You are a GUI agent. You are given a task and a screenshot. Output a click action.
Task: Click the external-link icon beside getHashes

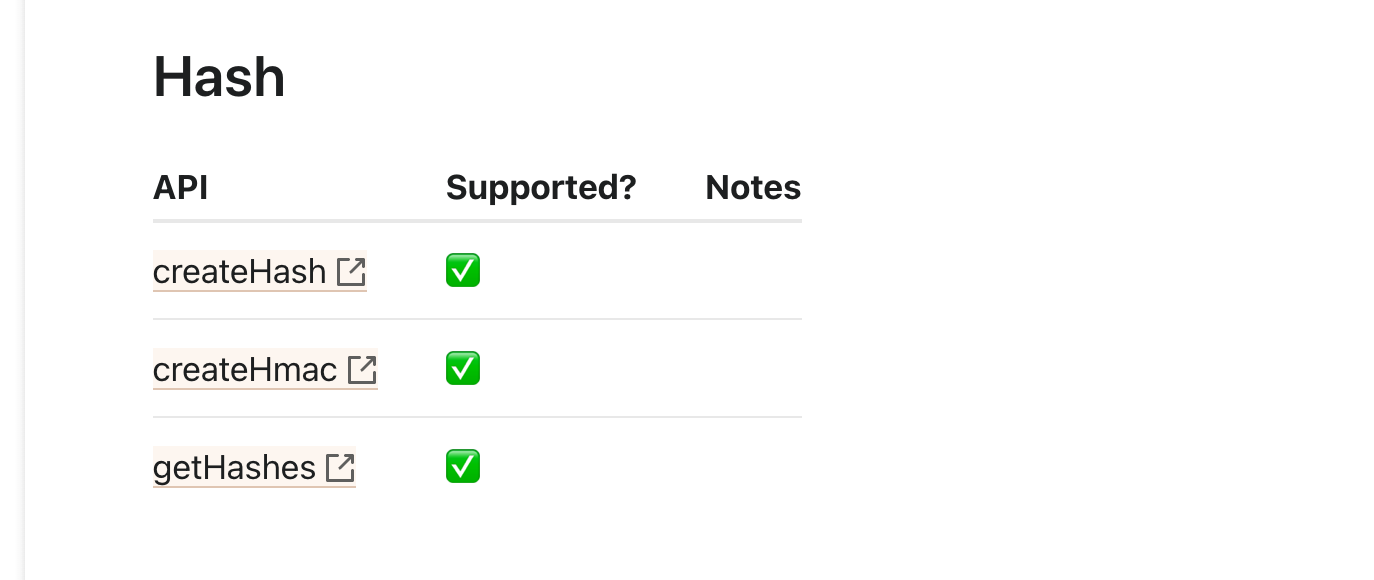coord(341,467)
